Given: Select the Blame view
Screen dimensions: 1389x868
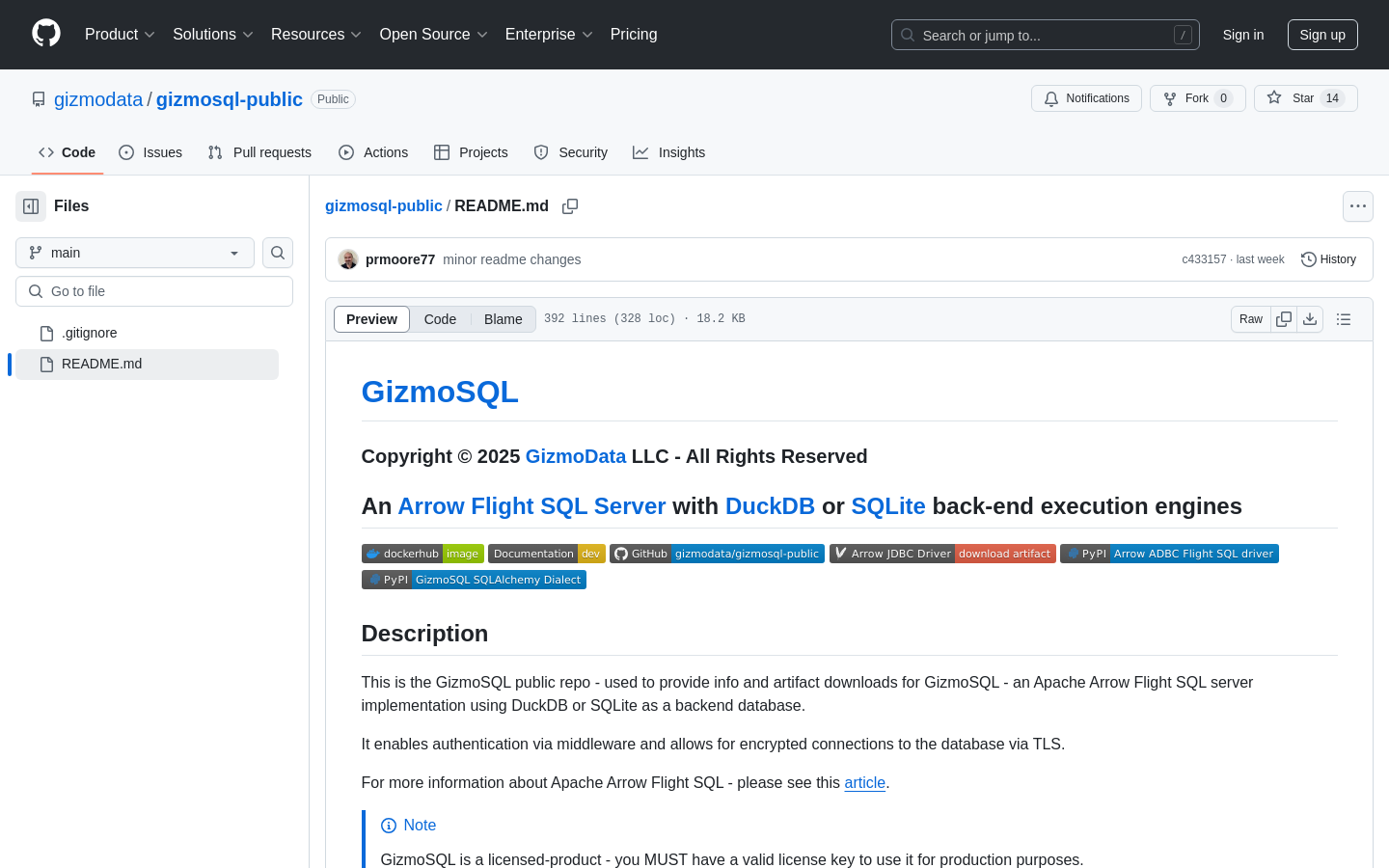Looking at the screenshot, I should click(x=503, y=319).
